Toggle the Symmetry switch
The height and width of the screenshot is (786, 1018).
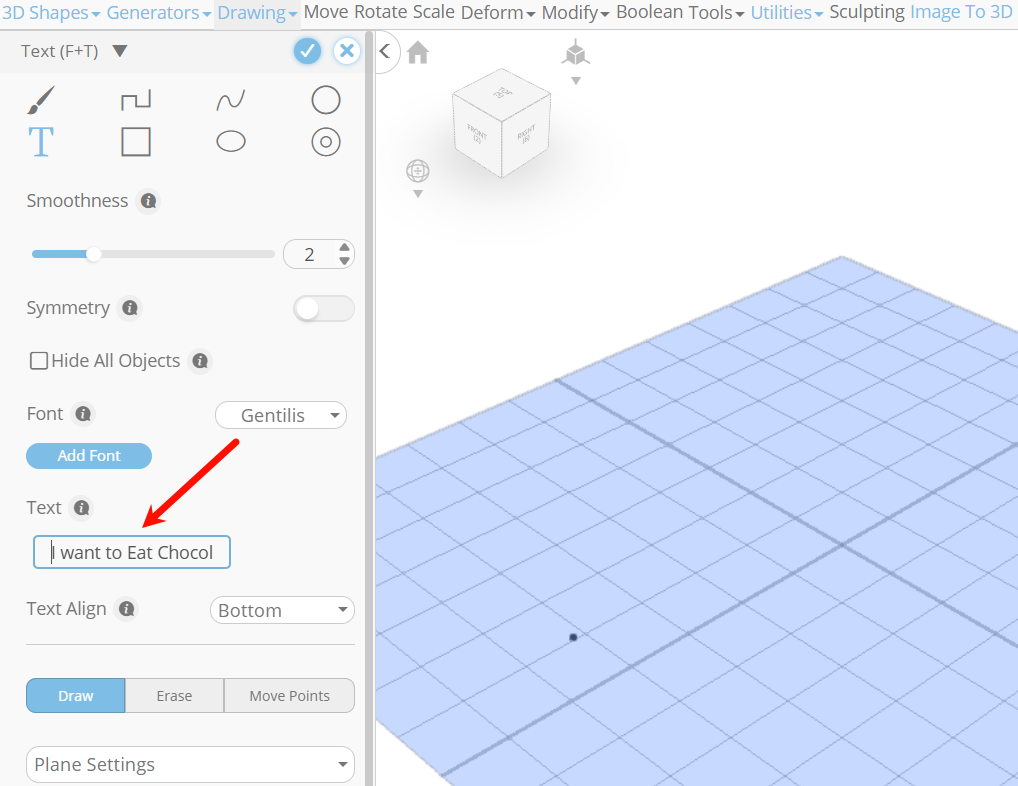click(x=323, y=308)
